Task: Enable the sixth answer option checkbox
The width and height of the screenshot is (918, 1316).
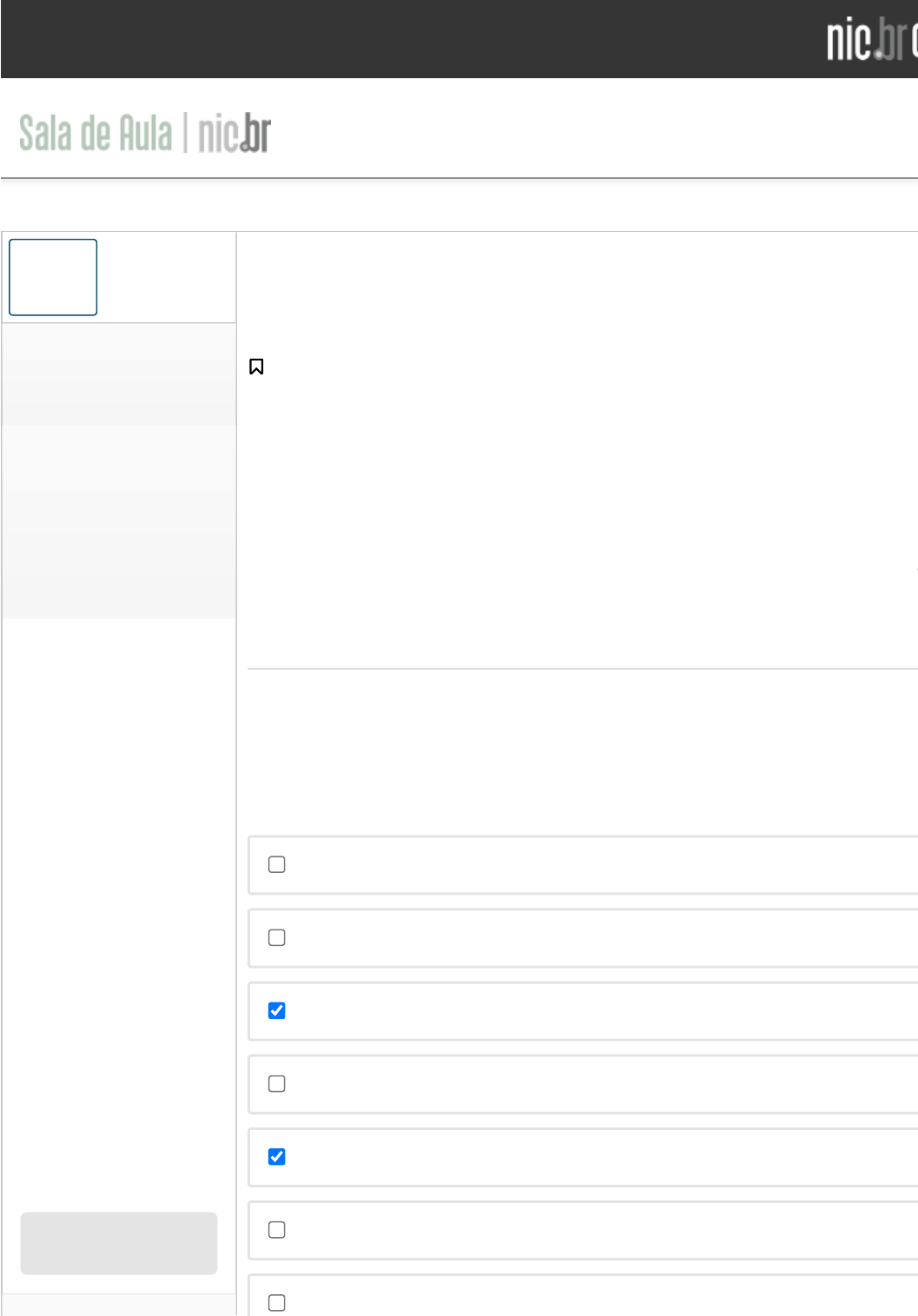Action: pos(277,1229)
